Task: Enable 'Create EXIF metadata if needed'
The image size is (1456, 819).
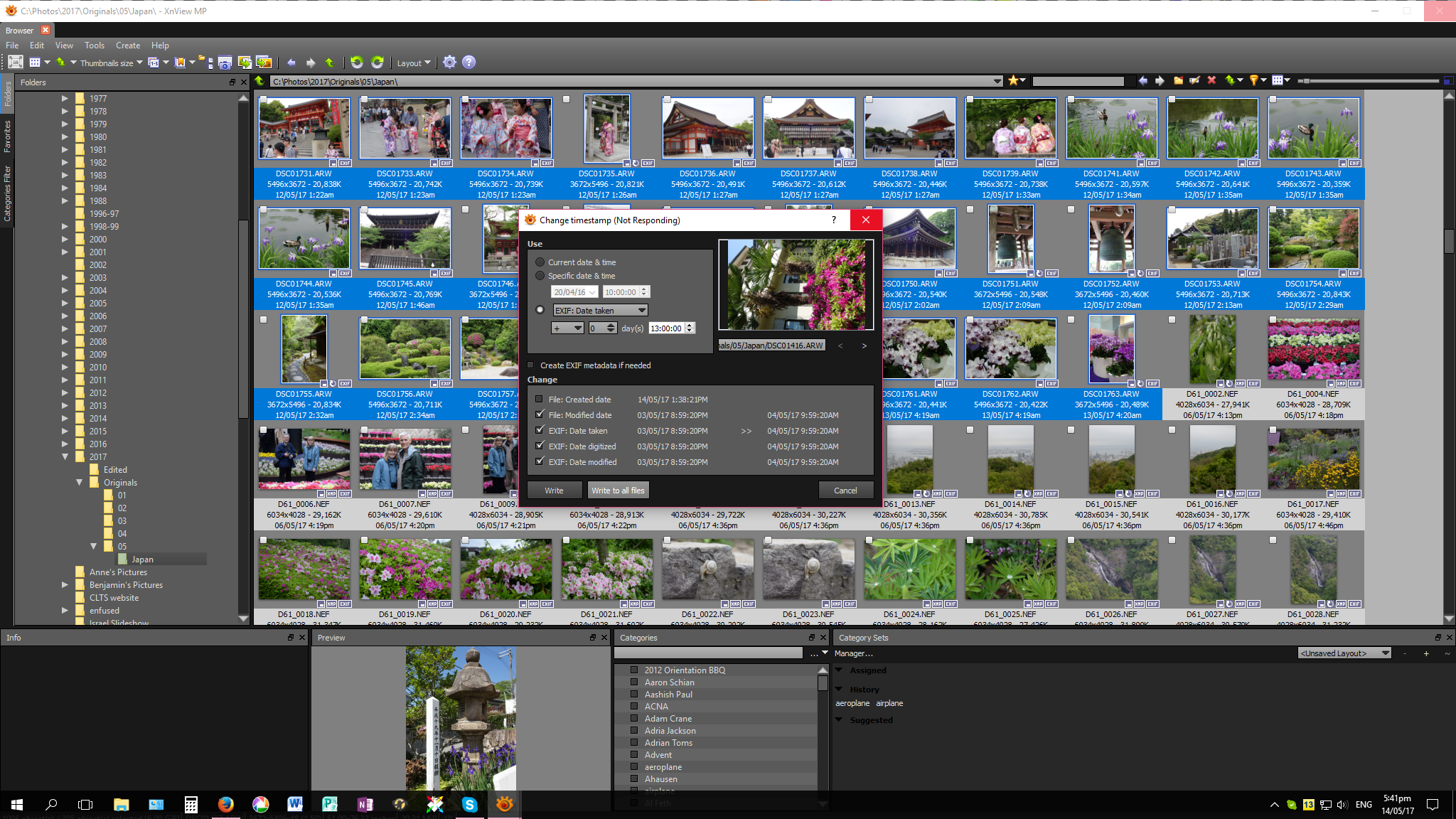Action: click(x=530, y=365)
